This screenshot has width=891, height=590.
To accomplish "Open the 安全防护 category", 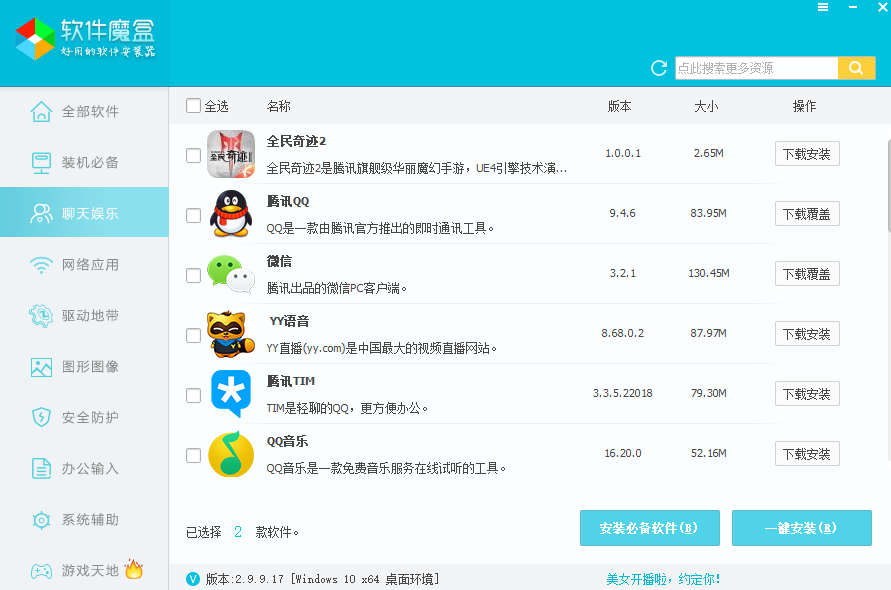I will click(84, 418).
